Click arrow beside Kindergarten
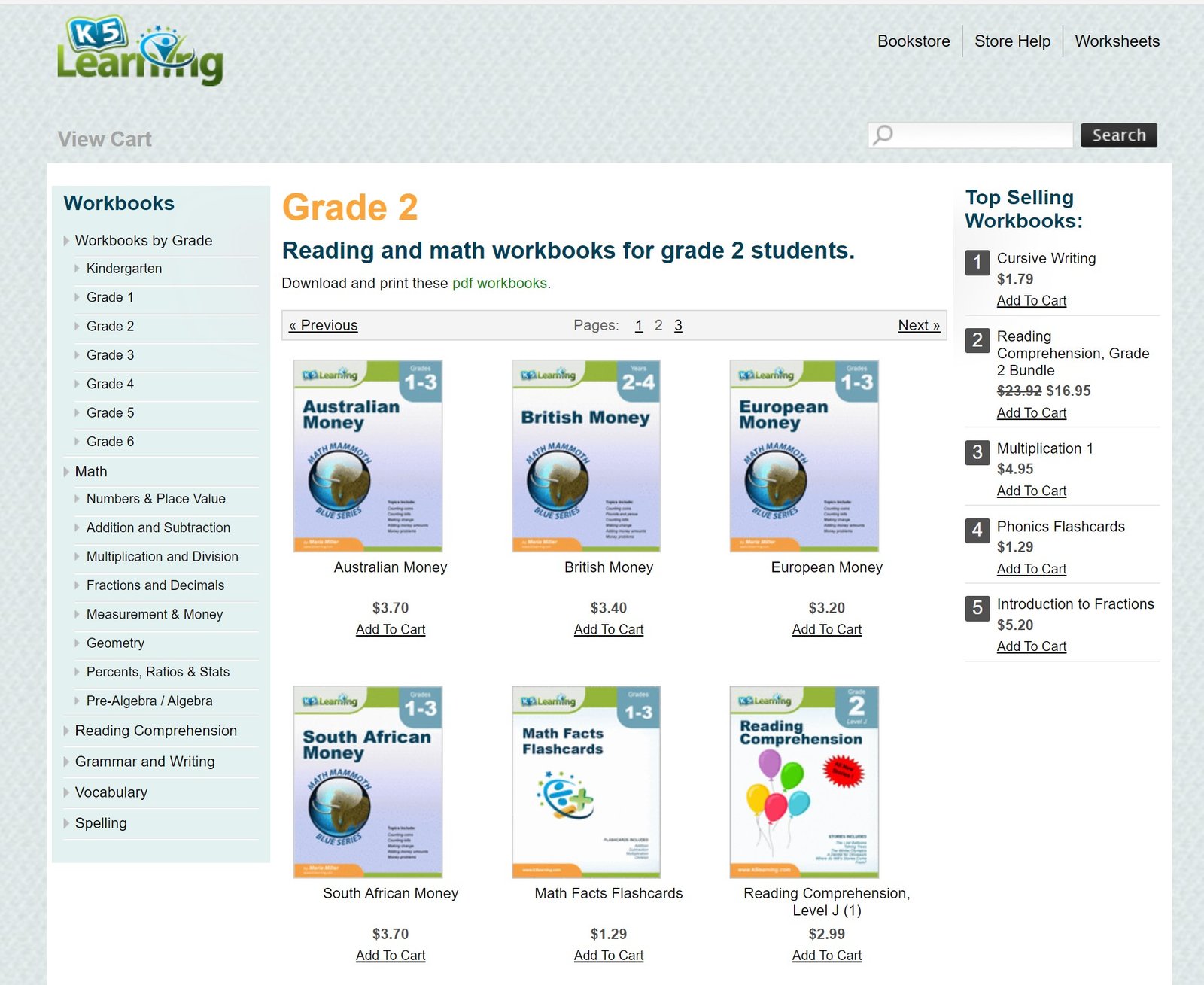Screen dimensions: 1204x985 77,269
